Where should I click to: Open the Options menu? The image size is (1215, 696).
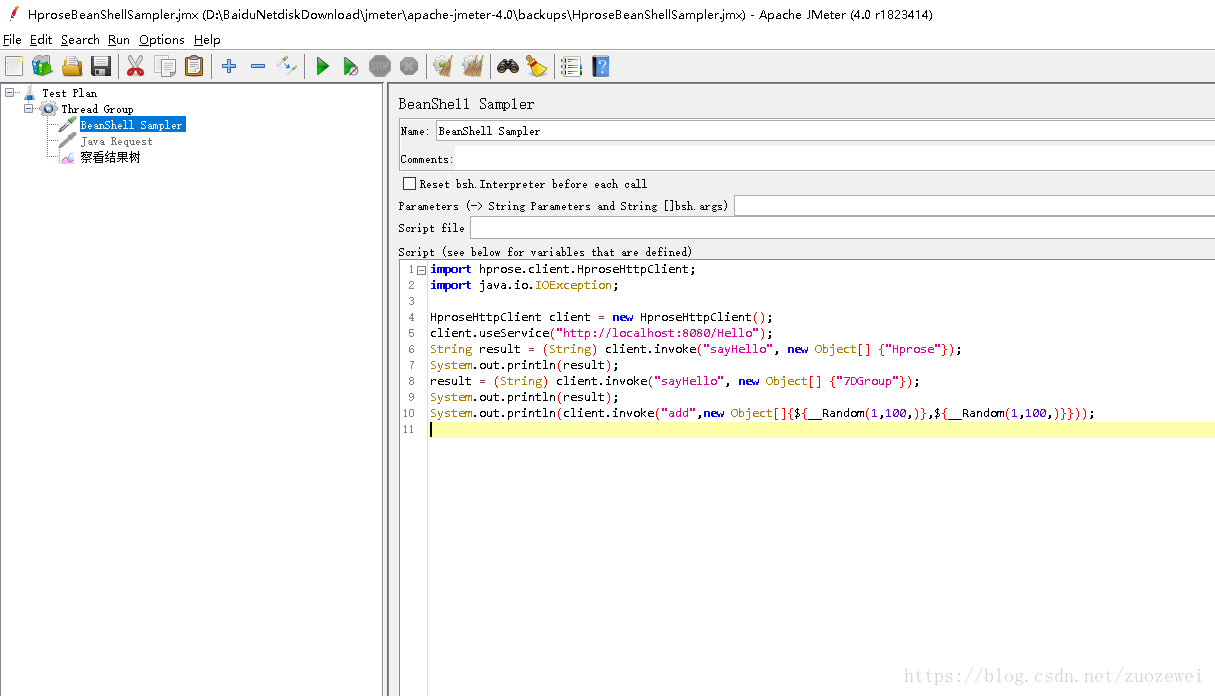click(x=162, y=40)
